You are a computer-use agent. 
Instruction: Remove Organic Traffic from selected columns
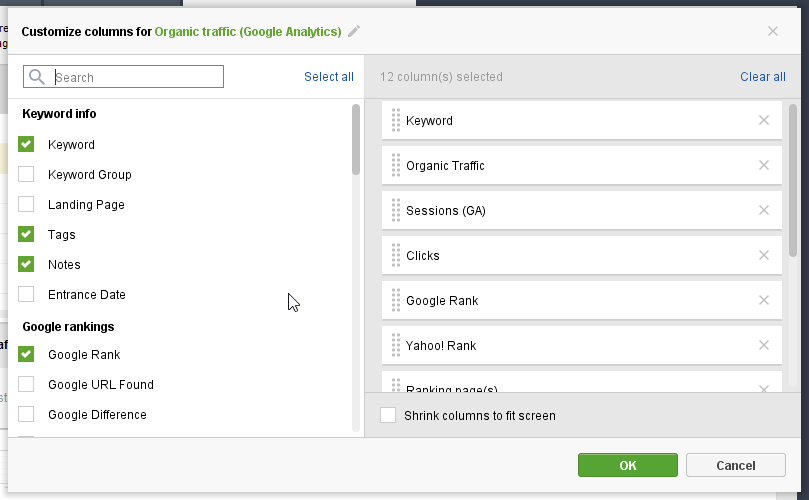pos(764,165)
